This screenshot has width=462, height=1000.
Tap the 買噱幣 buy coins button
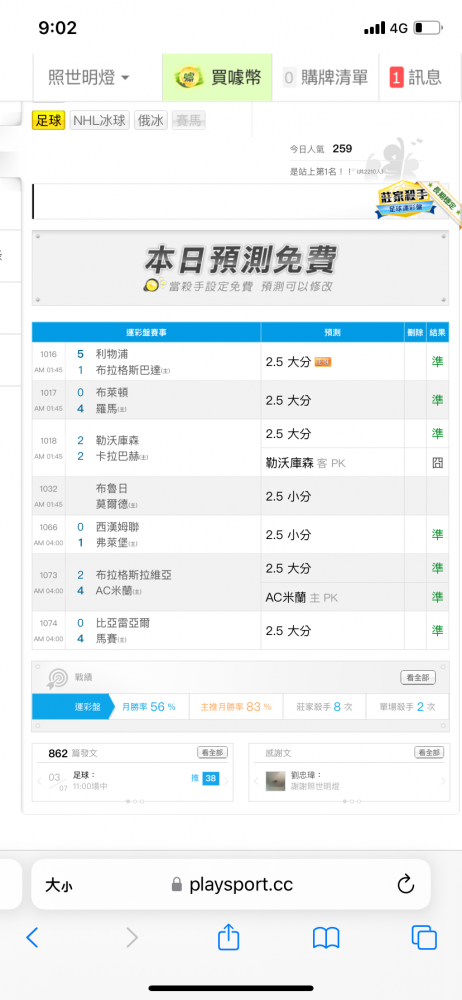tap(218, 78)
